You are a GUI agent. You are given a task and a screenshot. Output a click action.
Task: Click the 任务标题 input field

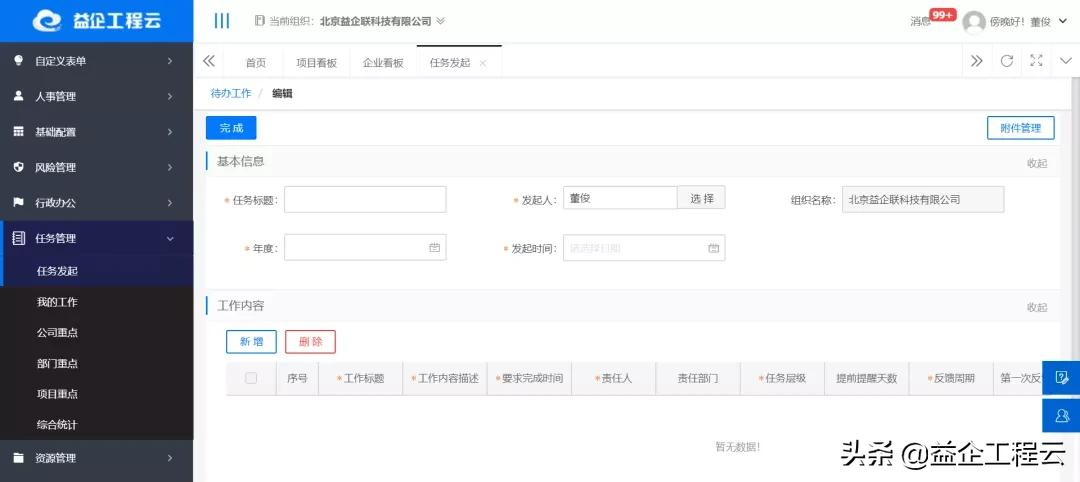[x=365, y=200]
